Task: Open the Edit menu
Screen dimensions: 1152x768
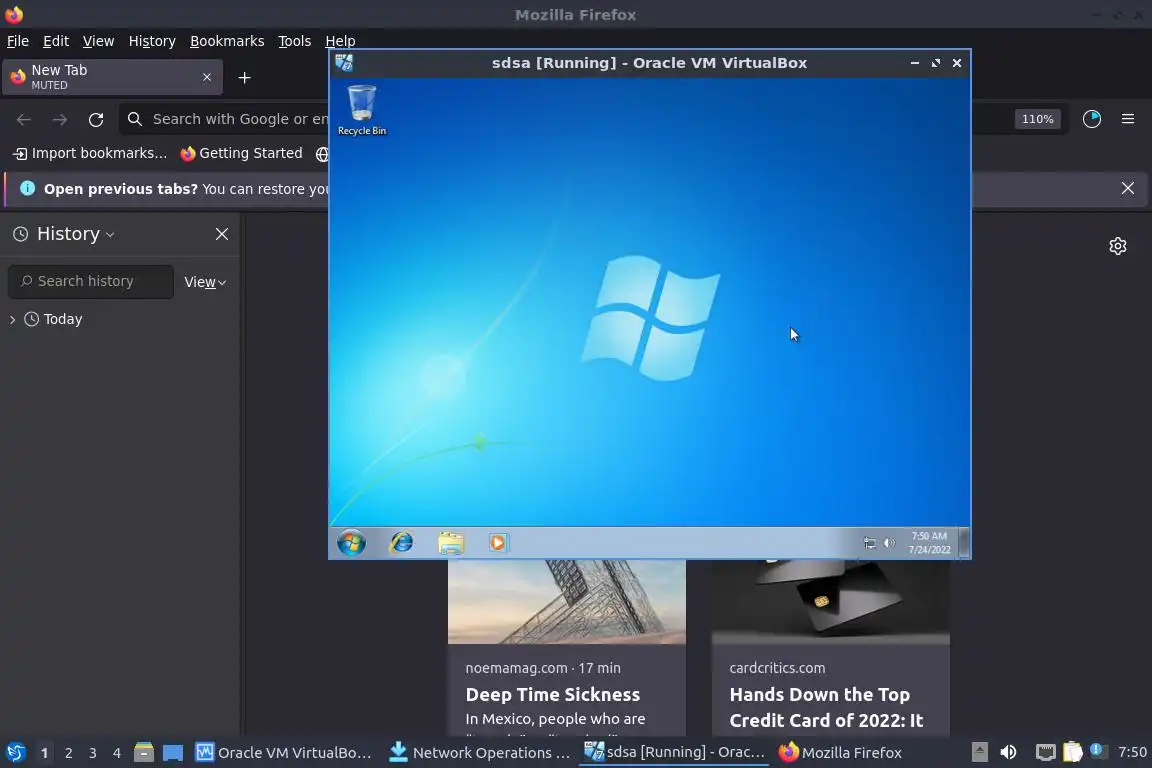Action: pyautogui.click(x=56, y=41)
